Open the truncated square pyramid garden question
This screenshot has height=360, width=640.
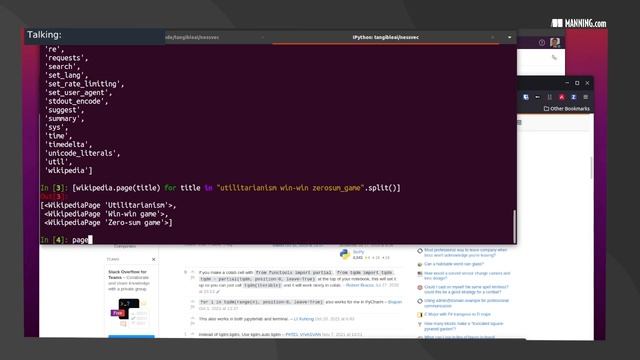point(463,326)
